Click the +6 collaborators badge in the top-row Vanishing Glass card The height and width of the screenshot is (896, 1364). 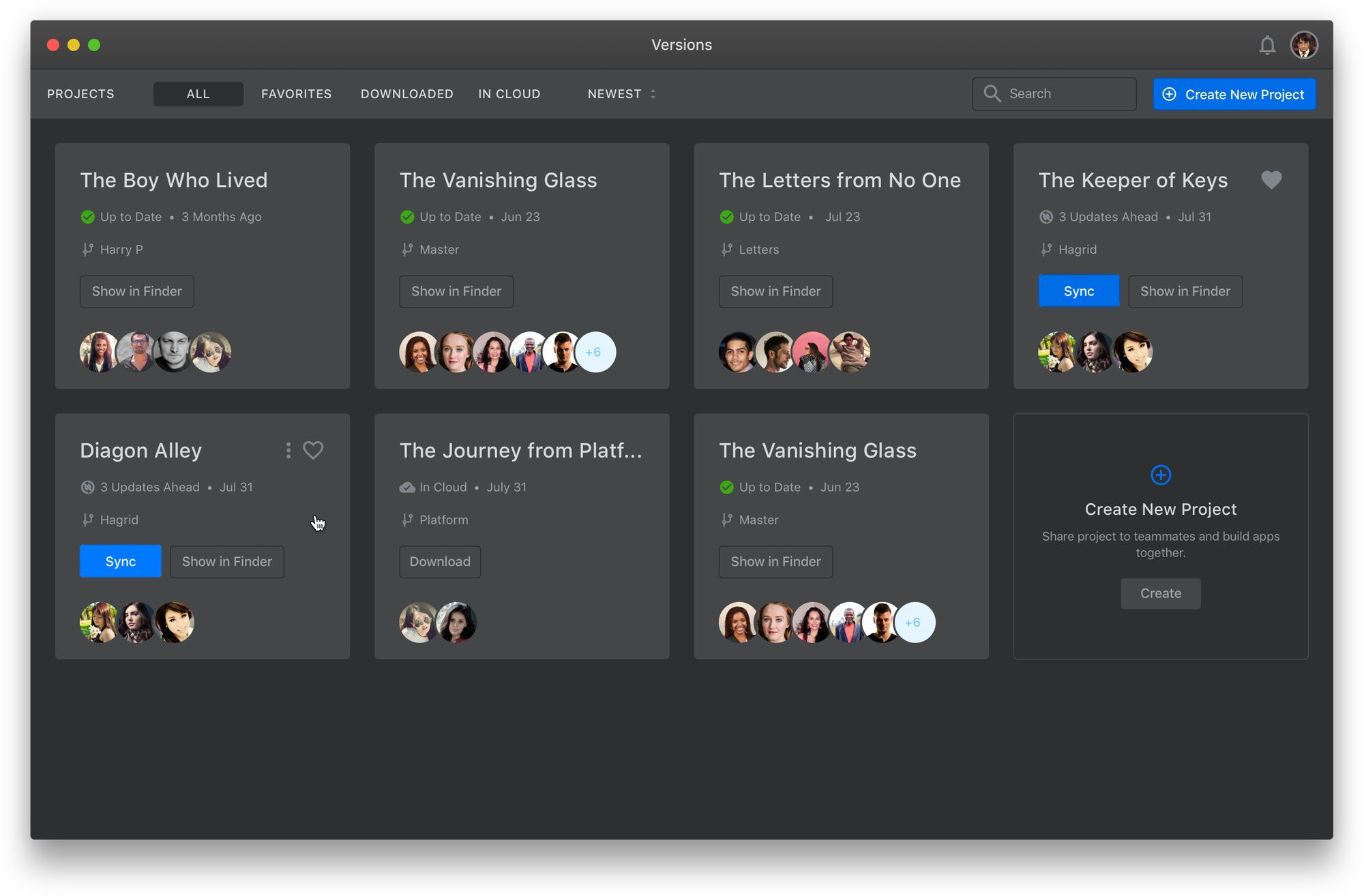[595, 352]
